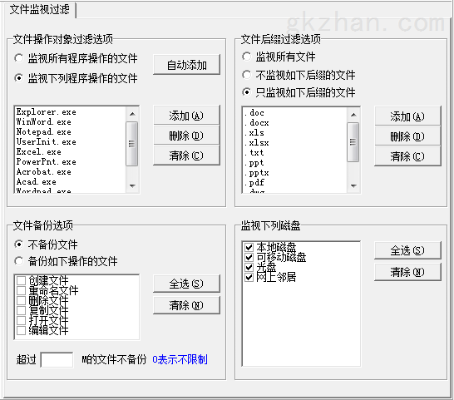The width and height of the screenshot is (454, 400).
Task: Select Explorer.exe in the program list
Action: (x=46, y=112)
